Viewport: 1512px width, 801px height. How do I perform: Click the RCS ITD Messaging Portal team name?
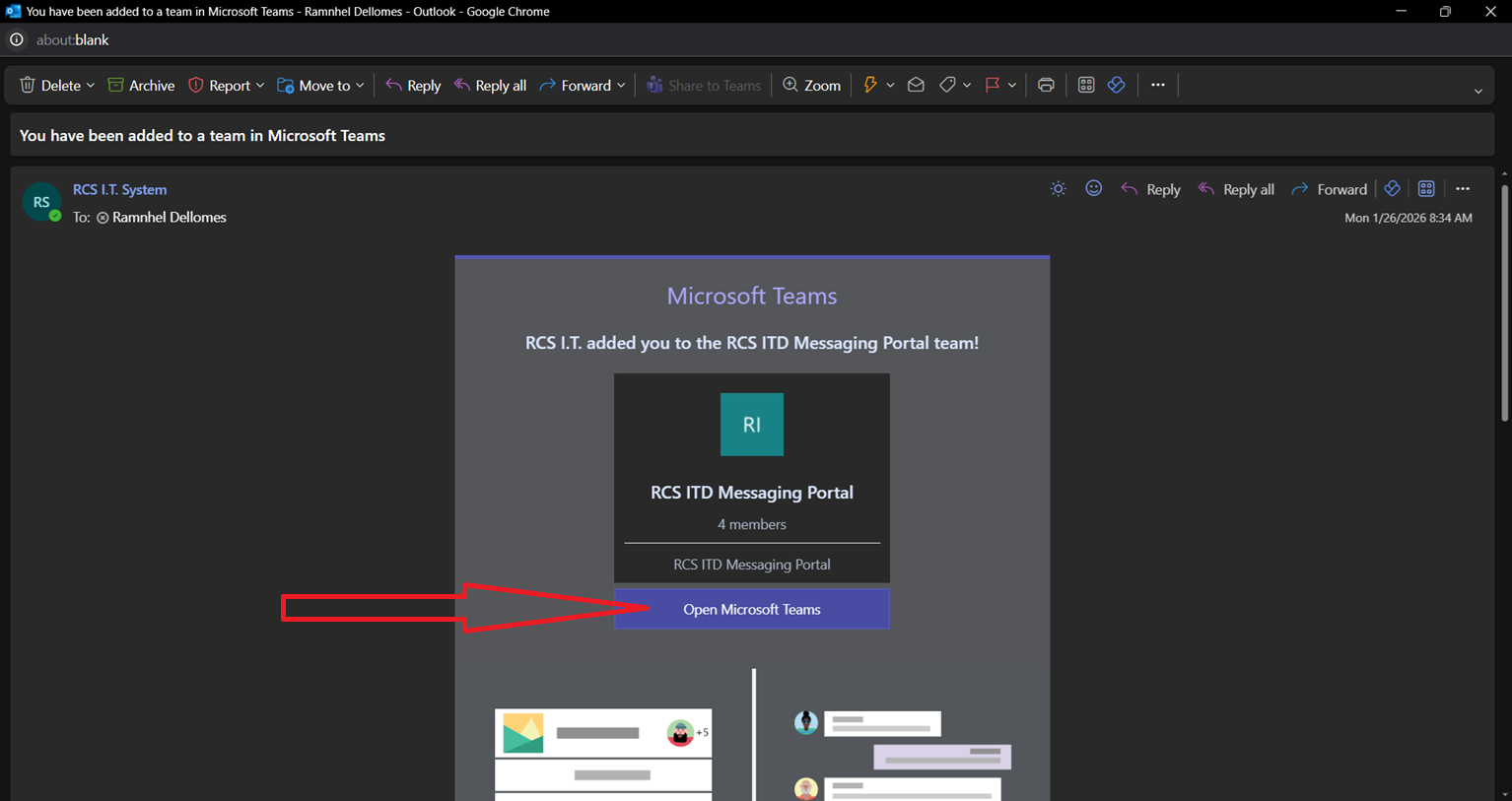coord(752,493)
